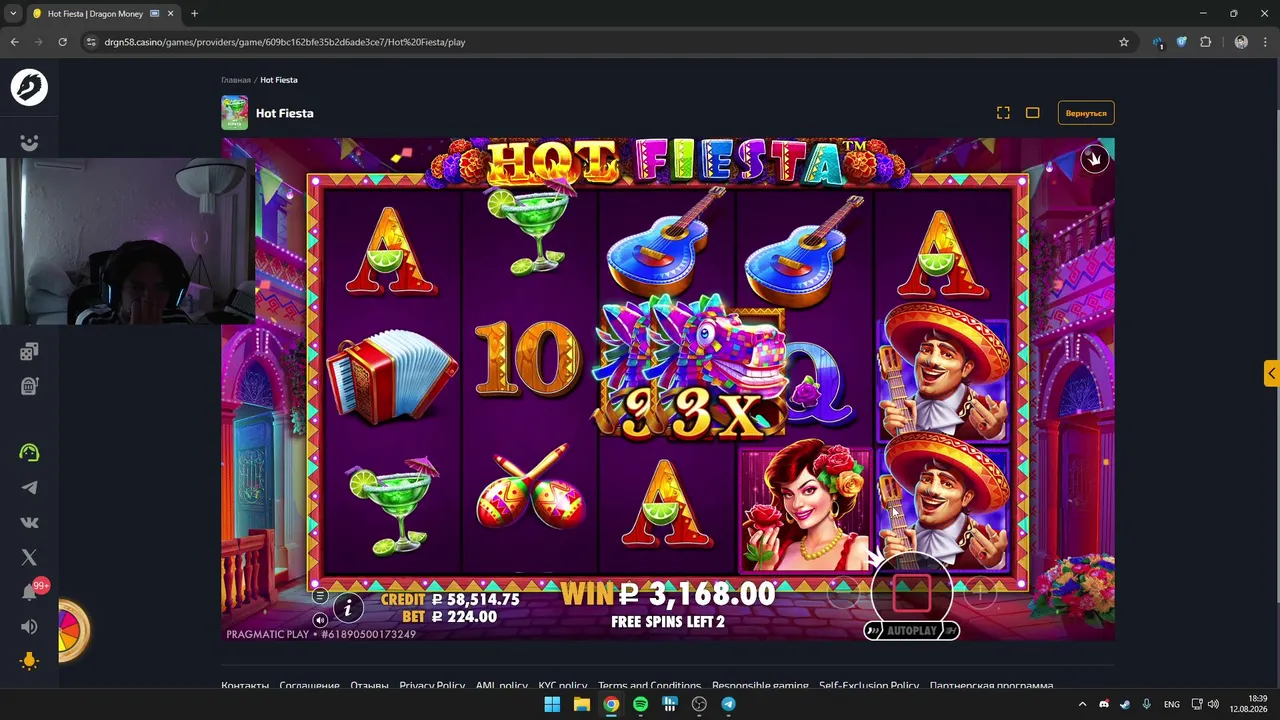
Task: Open the Отзывы footer link
Action: [x=370, y=686]
